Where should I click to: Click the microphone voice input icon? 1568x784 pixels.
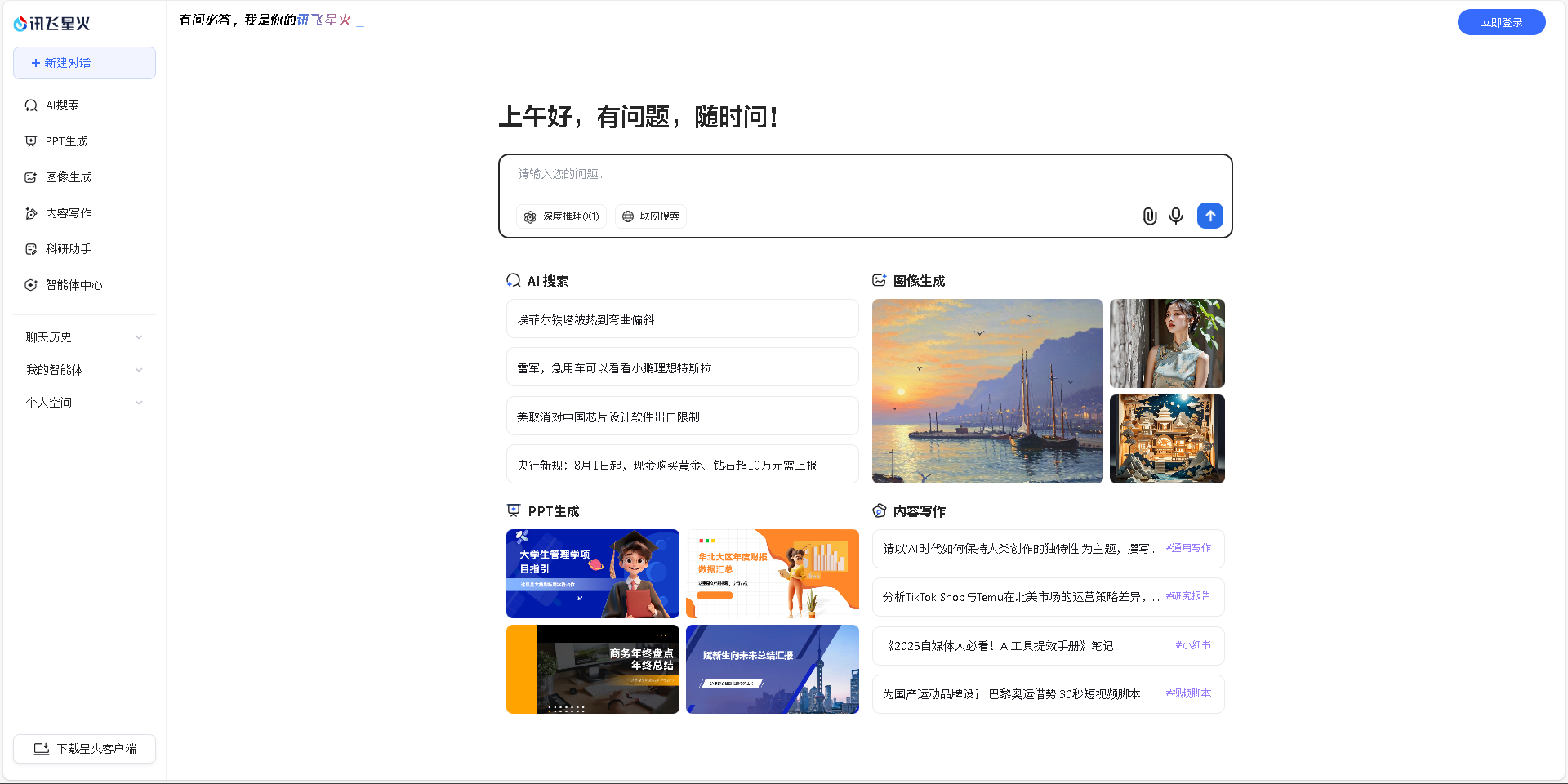1175,216
